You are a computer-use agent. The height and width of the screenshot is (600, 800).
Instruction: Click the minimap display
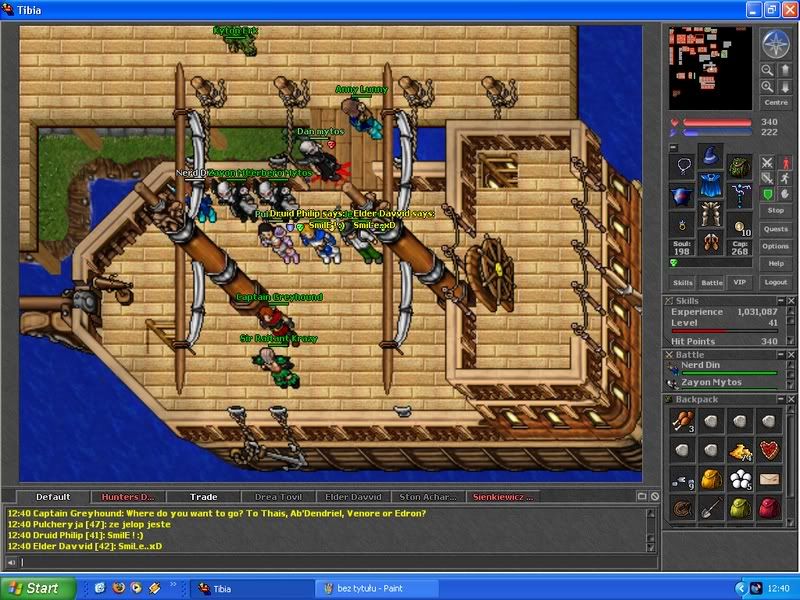tap(710, 68)
